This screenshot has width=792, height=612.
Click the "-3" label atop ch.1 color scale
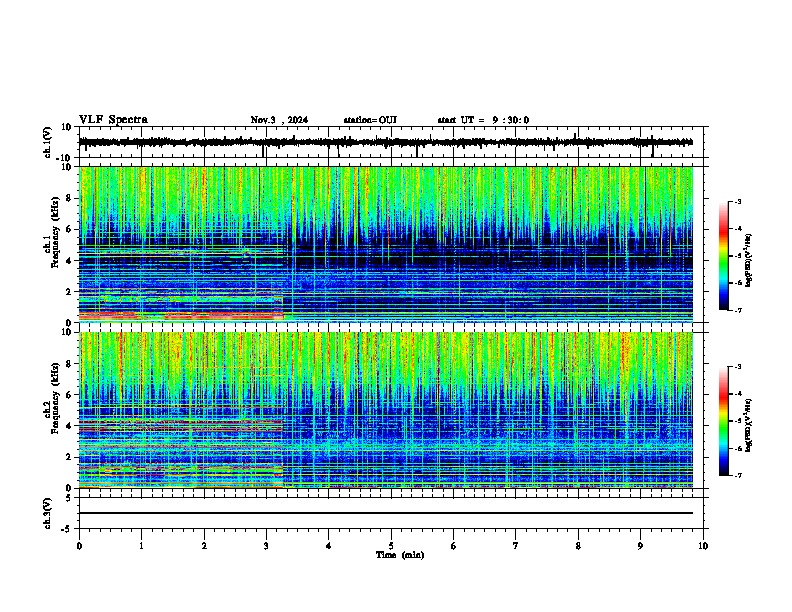737,202
